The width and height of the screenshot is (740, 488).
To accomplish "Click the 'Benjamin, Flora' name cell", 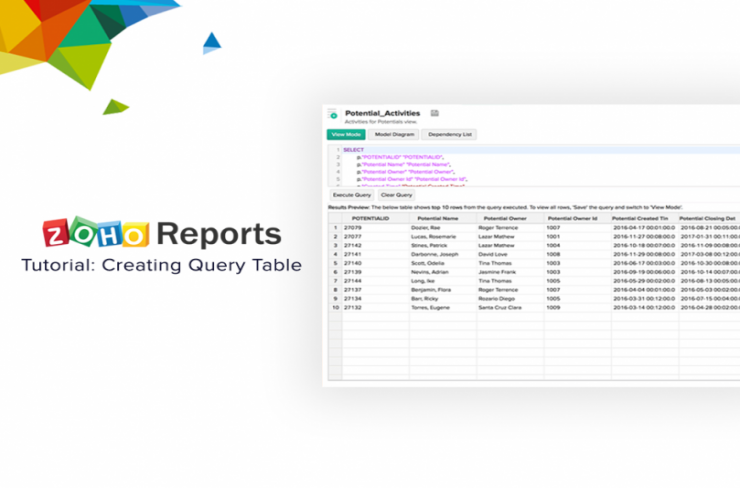I will click(443, 290).
